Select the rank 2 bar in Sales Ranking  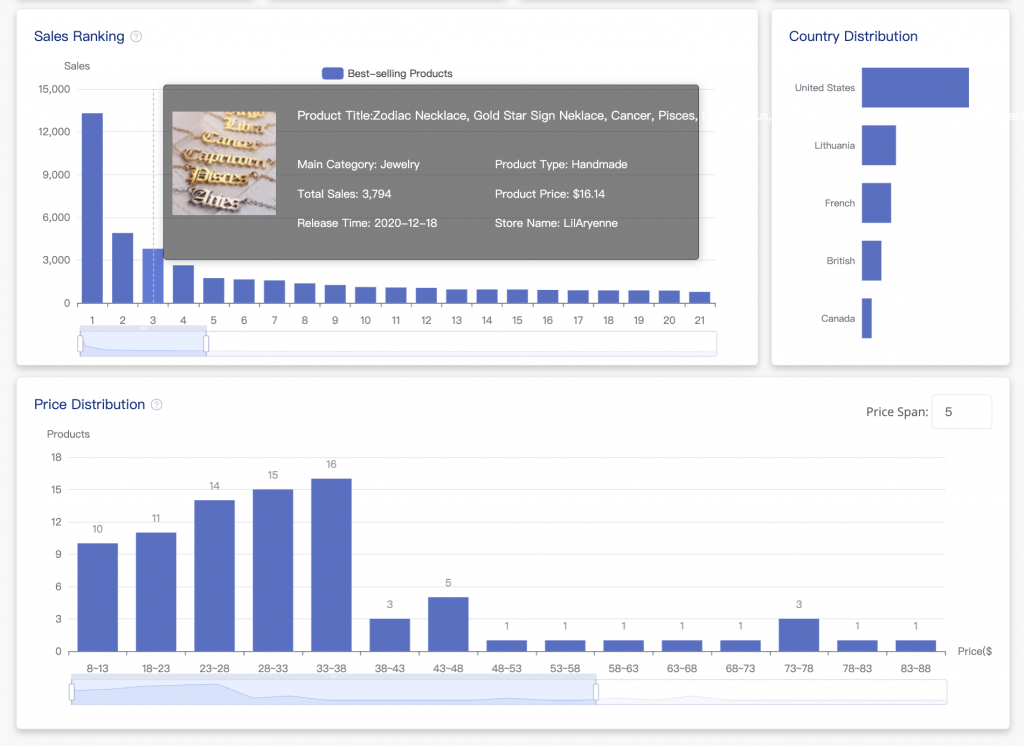(x=122, y=268)
